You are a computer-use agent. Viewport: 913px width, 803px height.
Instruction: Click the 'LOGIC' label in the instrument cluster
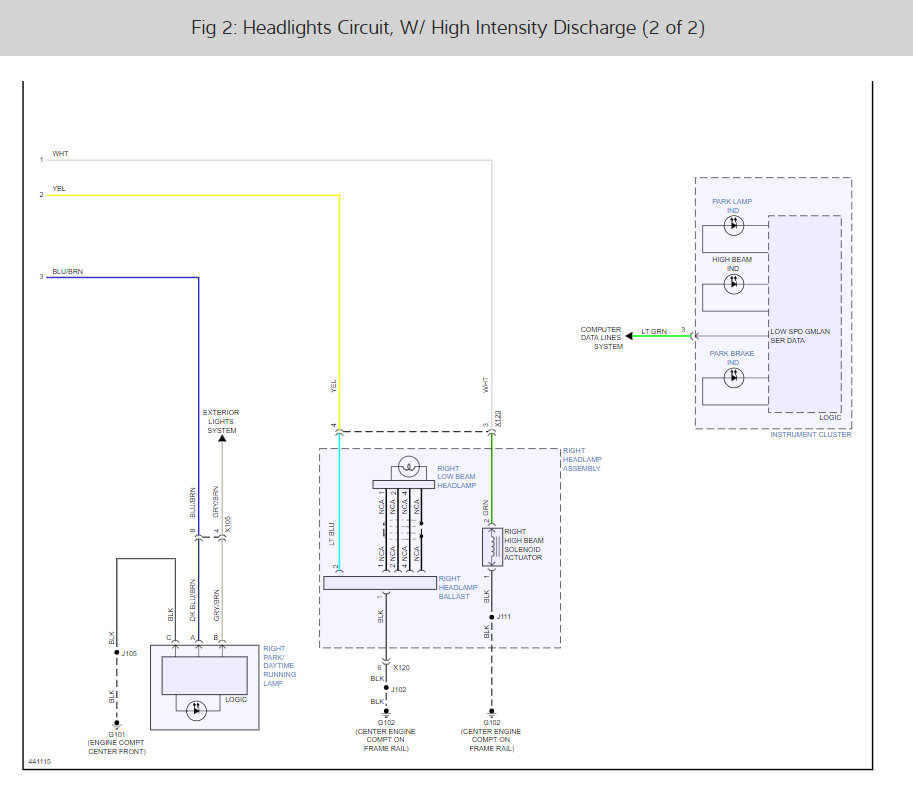coord(830,418)
